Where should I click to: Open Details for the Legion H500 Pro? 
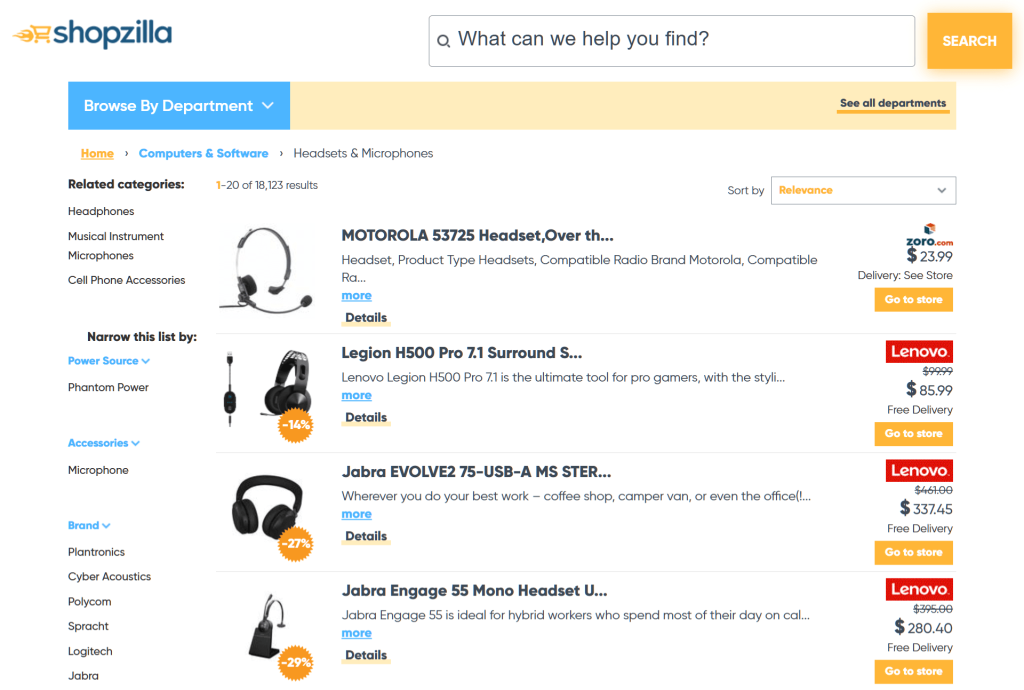365,417
